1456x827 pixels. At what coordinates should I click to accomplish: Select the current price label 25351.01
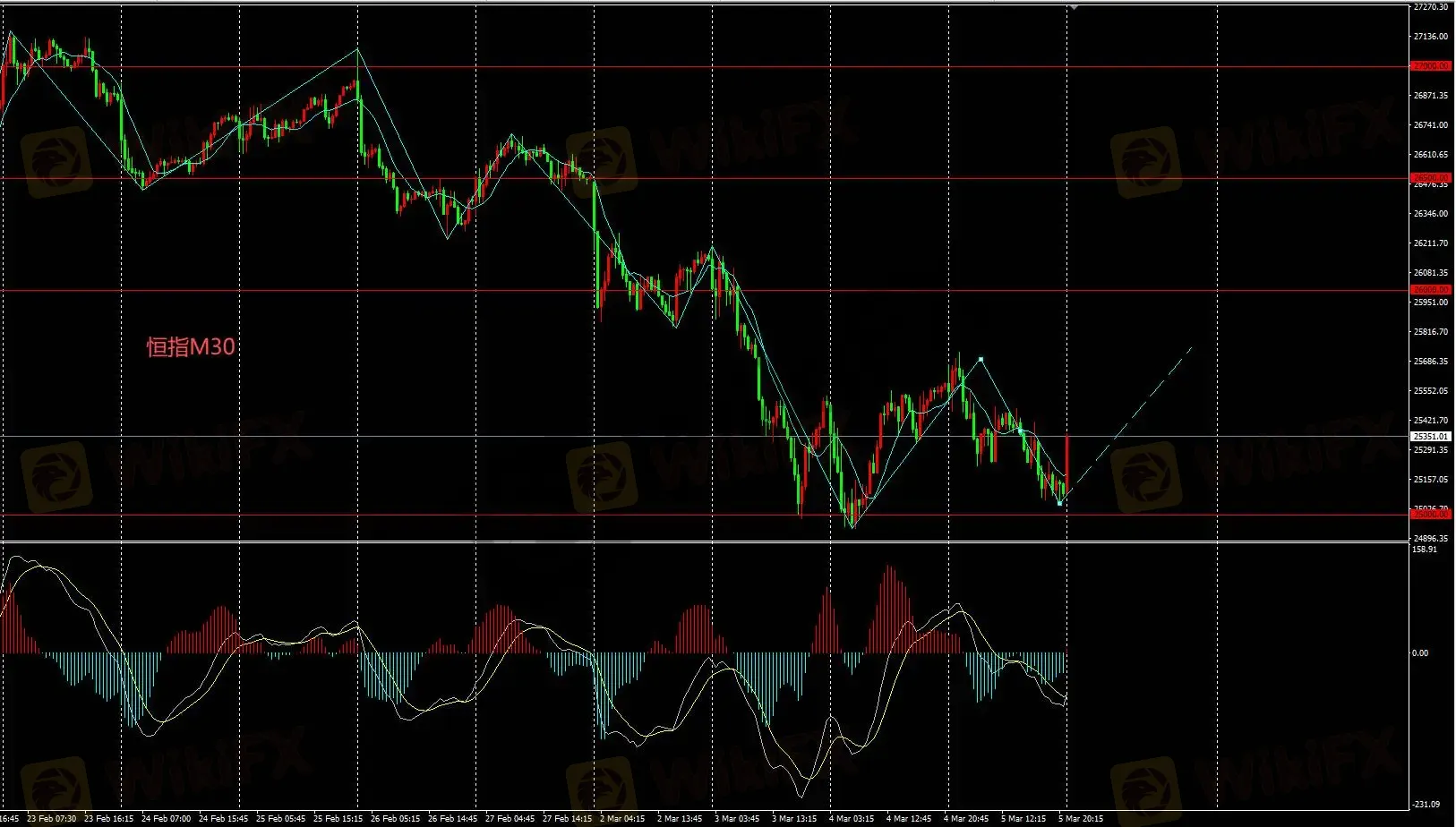coord(1431,437)
